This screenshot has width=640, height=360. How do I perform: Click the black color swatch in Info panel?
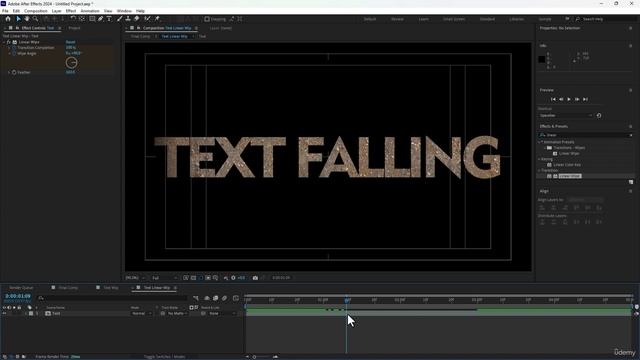point(542,59)
